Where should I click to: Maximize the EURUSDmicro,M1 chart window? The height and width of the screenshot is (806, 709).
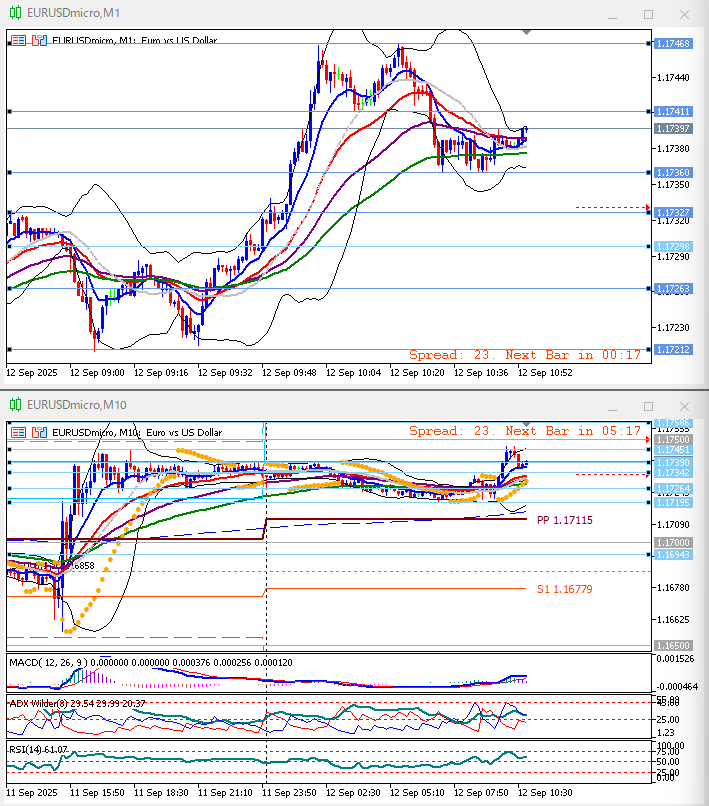tap(648, 15)
